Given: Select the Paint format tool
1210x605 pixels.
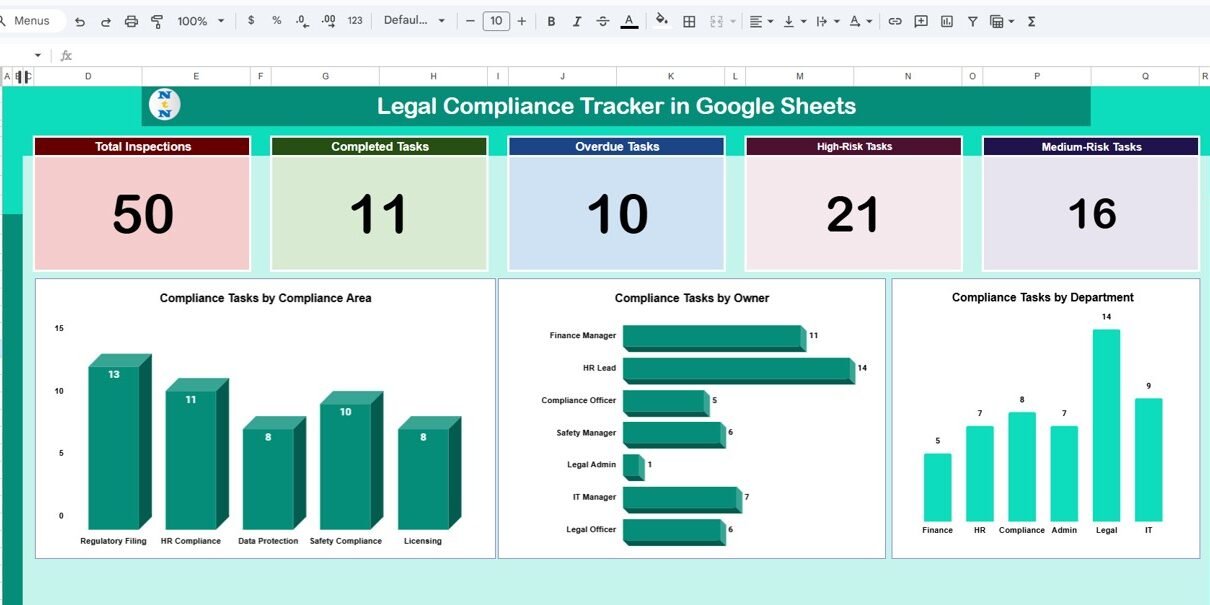Looking at the screenshot, I should [157, 21].
